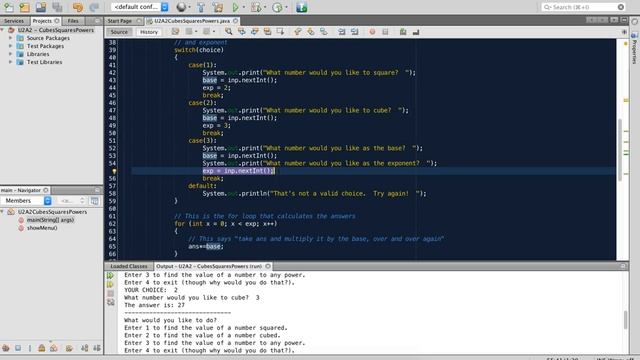640x360 pixels.
Task: Expand the Libraries node
Action: pos(11,54)
